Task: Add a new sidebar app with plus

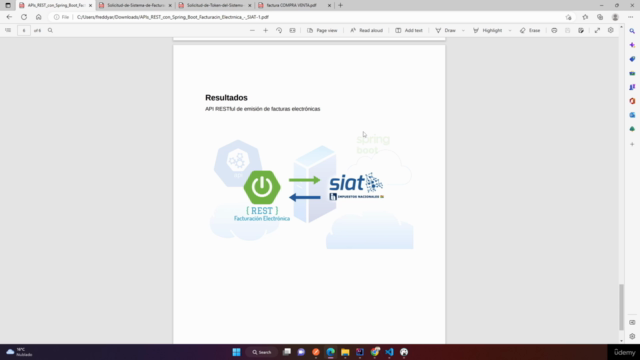Action: coord(632,144)
